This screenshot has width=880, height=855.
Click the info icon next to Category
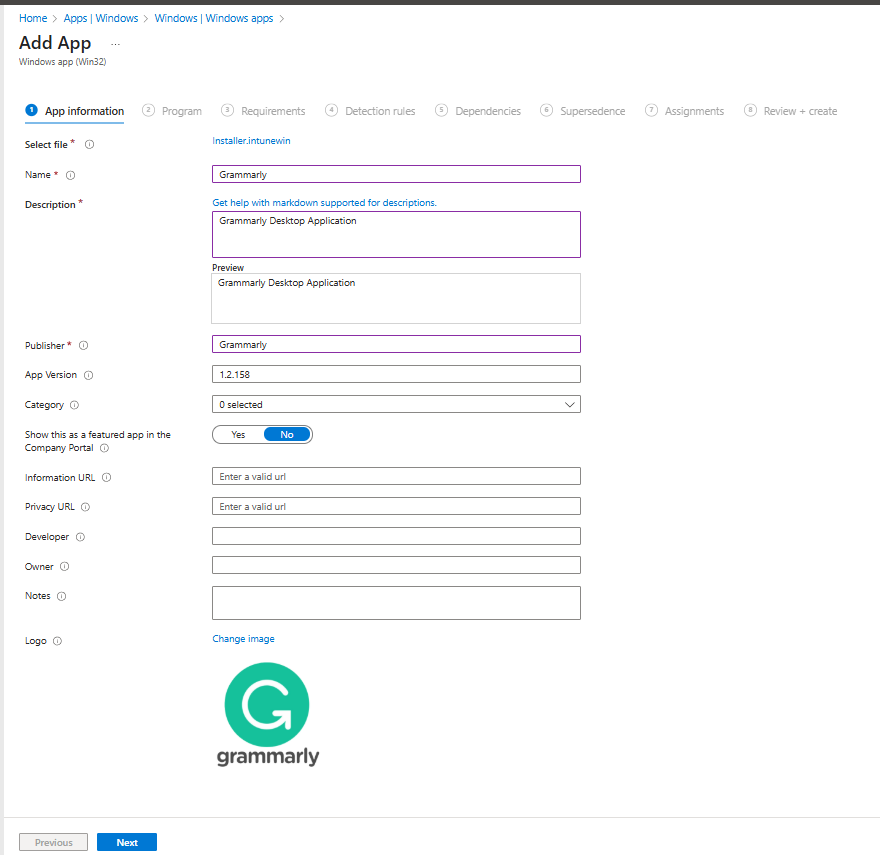click(74, 405)
